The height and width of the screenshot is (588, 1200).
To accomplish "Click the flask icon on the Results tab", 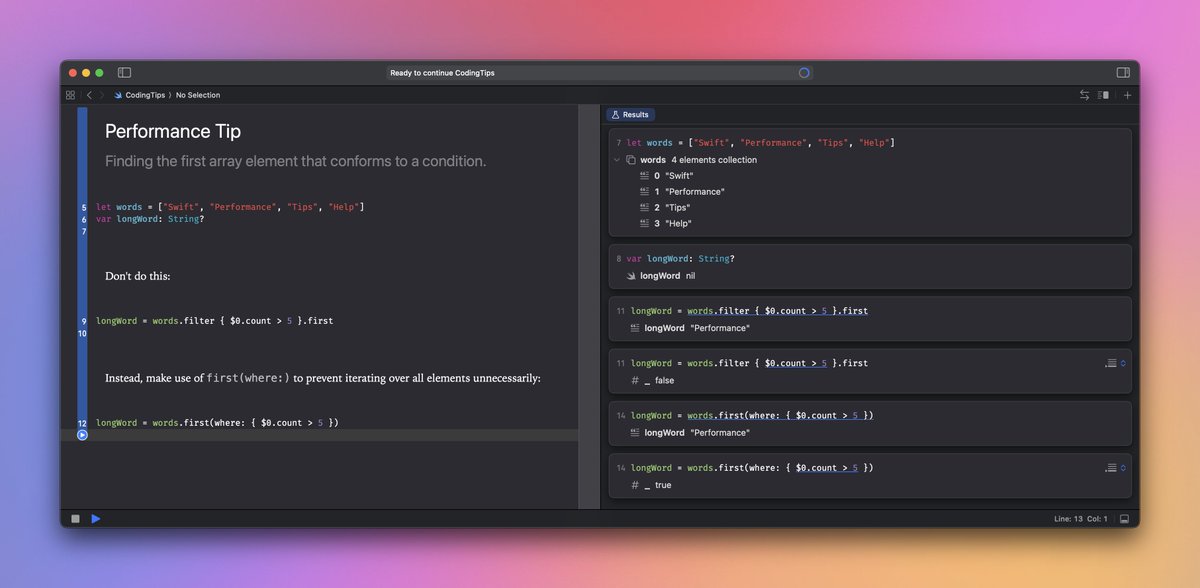I will [x=617, y=114].
